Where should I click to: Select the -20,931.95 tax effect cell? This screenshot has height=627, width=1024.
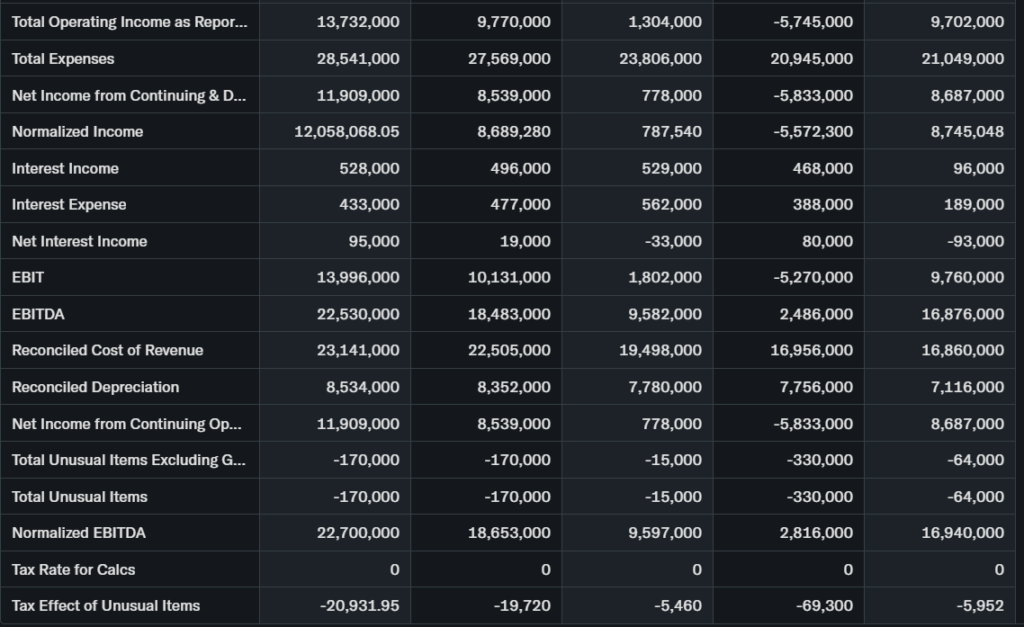360,606
